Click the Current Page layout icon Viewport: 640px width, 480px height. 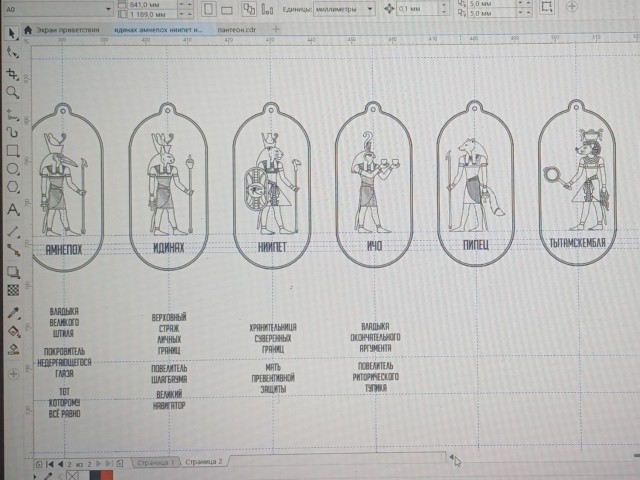[267, 9]
